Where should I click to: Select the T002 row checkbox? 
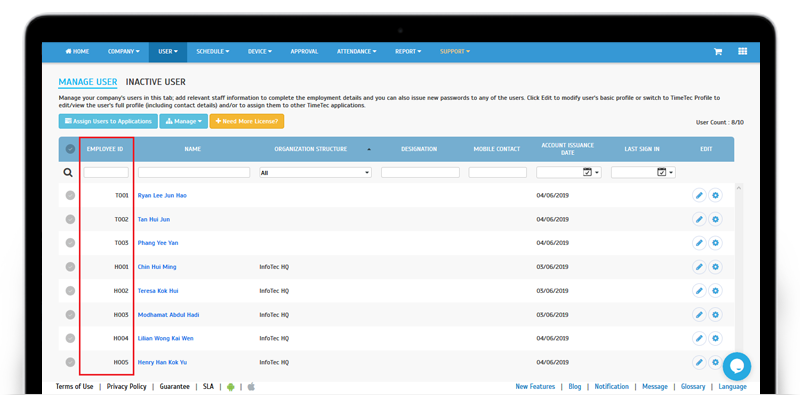coord(70,219)
